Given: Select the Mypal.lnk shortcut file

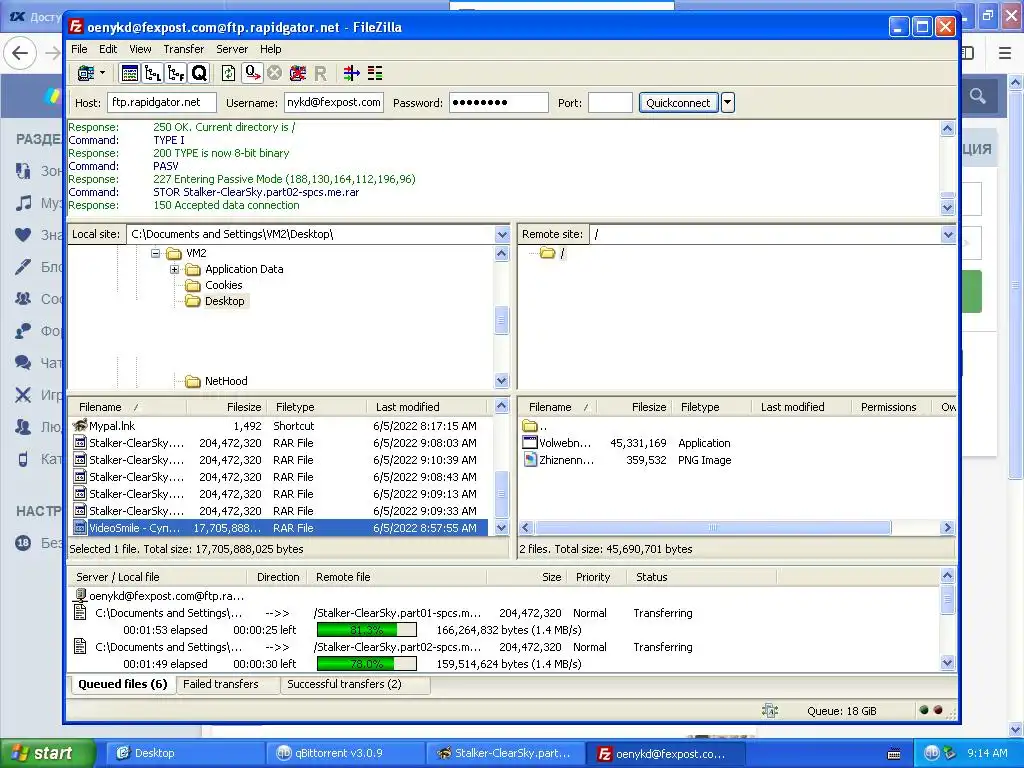Looking at the screenshot, I should [279, 426].
